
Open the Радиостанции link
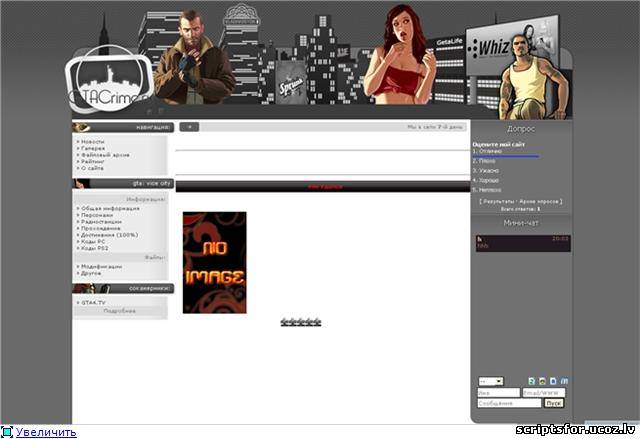(101, 222)
